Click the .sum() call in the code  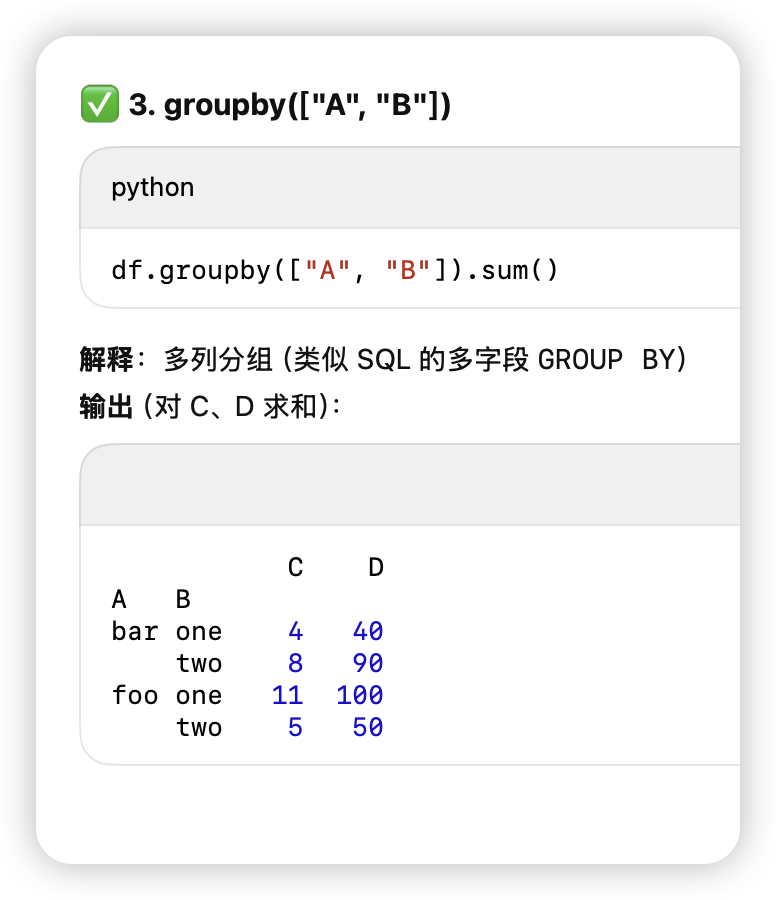[512, 270]
